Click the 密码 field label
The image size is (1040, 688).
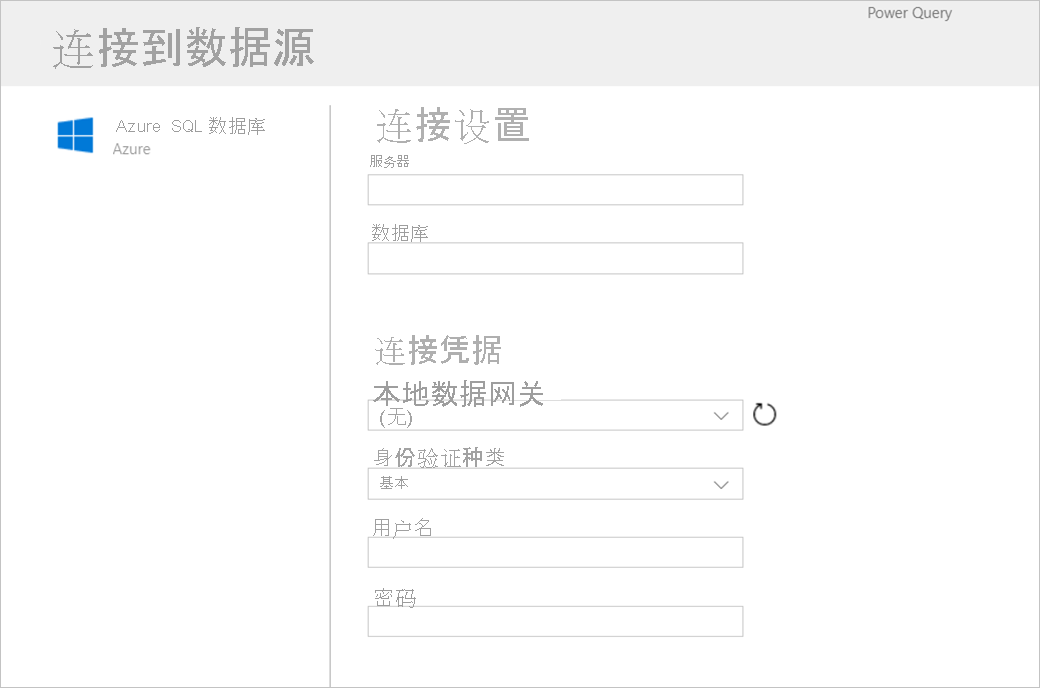coord(394,598)
